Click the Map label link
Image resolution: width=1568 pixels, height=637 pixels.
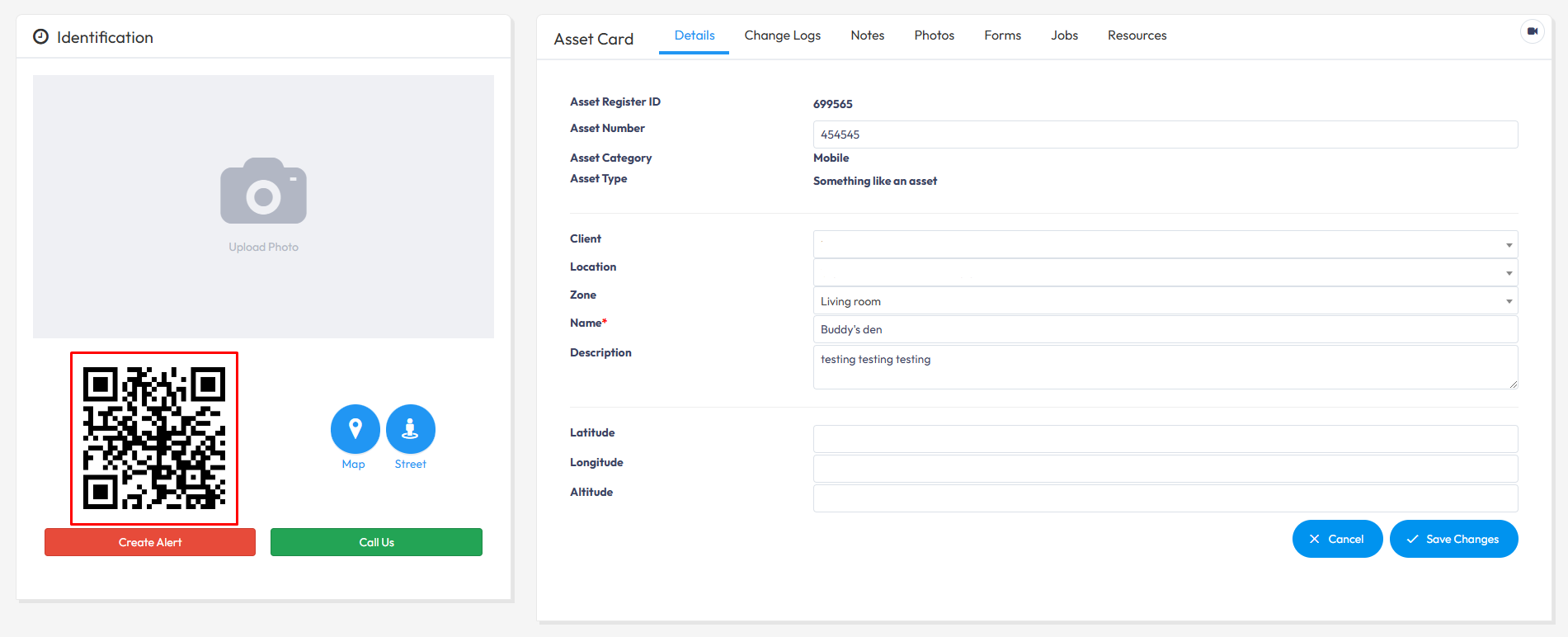[353, 465]
